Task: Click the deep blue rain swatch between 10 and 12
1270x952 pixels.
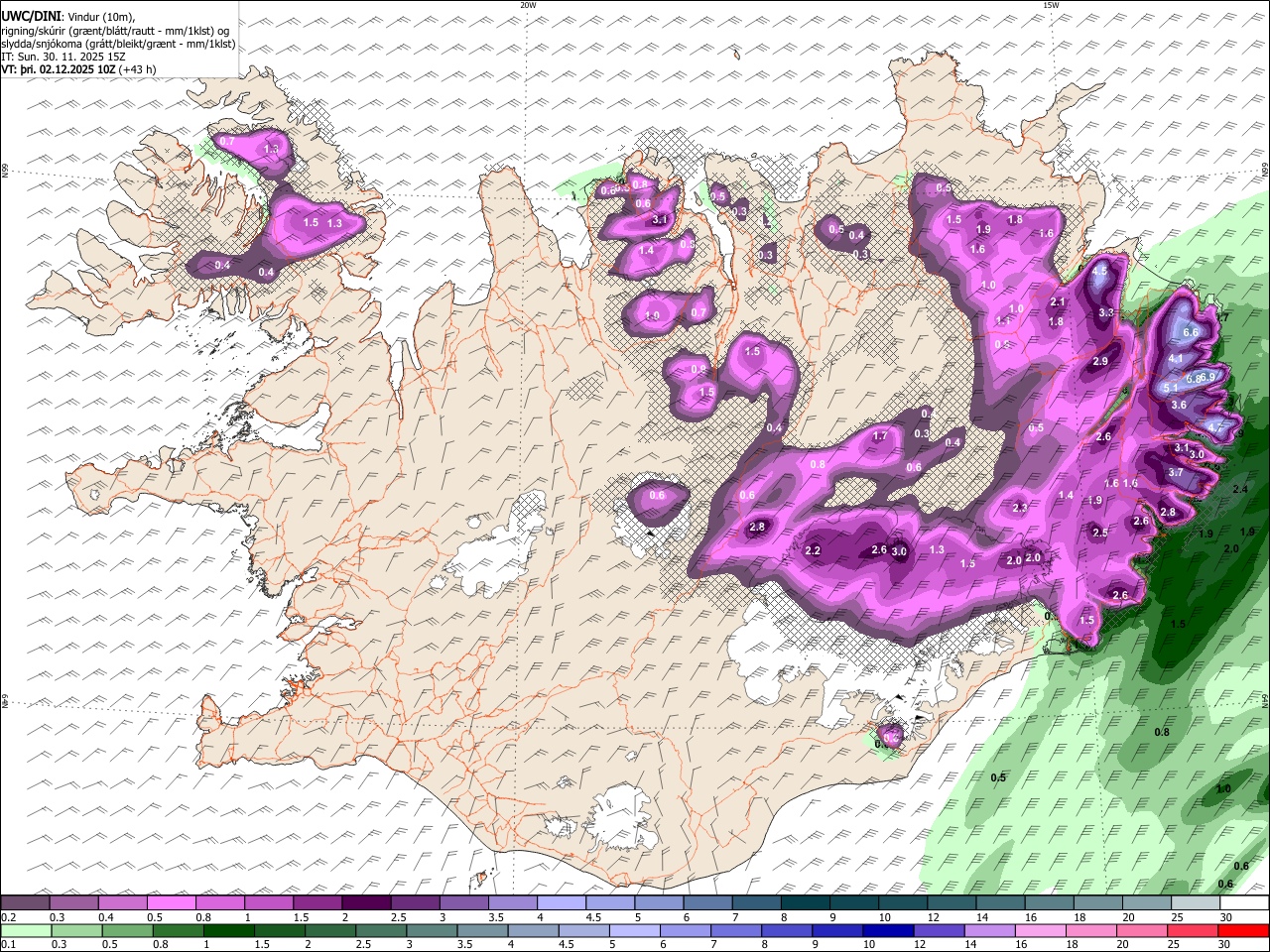Action: (x=887, y=930)
